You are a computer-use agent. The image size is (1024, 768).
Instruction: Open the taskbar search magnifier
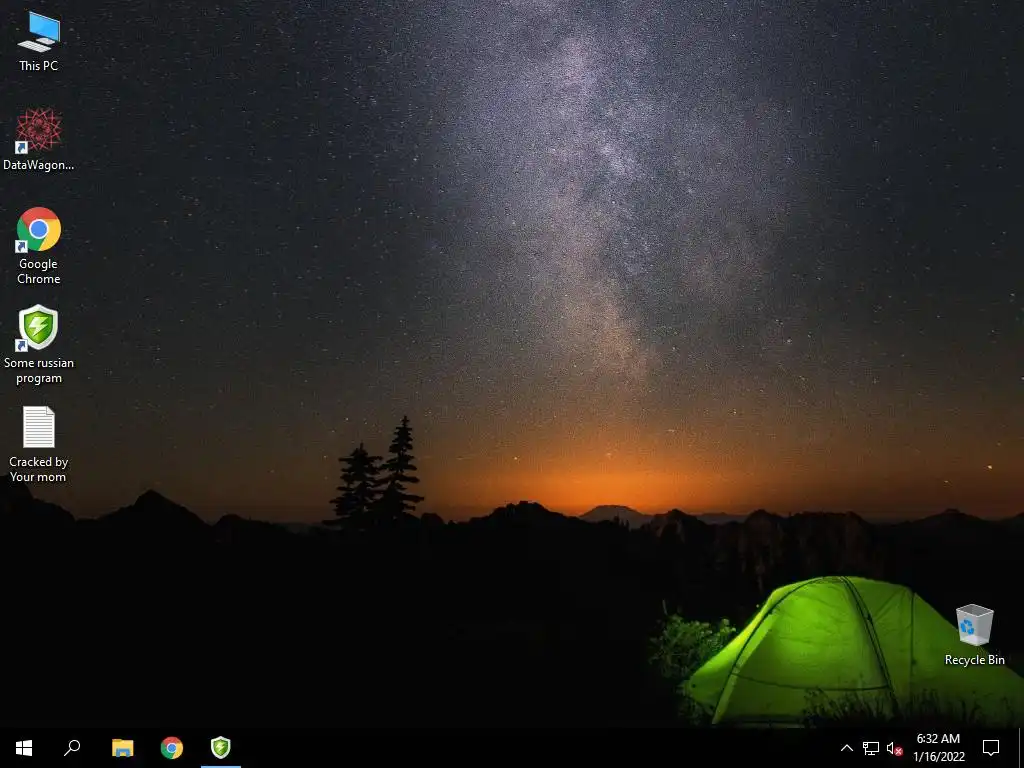[72, 748]
